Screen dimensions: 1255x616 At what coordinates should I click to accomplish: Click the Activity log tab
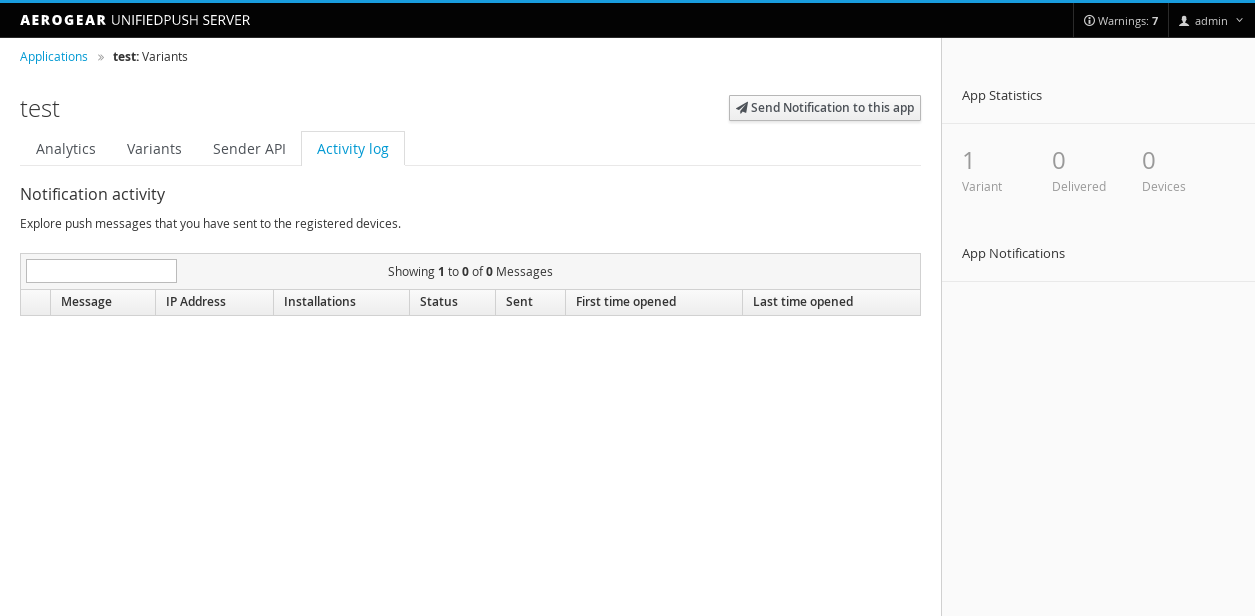tap(353, 149)
